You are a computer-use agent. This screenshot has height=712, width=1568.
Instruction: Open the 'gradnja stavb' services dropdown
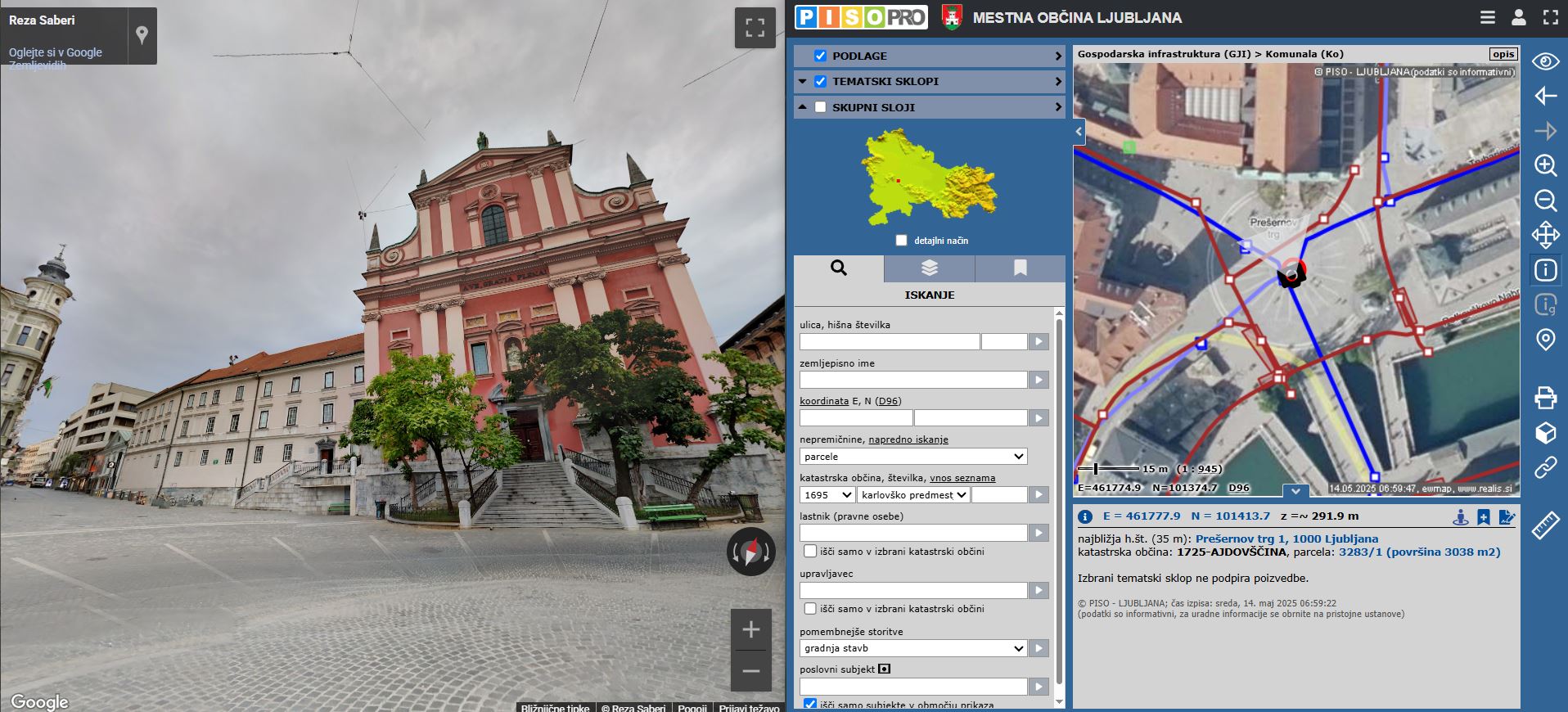pos(912,648)
